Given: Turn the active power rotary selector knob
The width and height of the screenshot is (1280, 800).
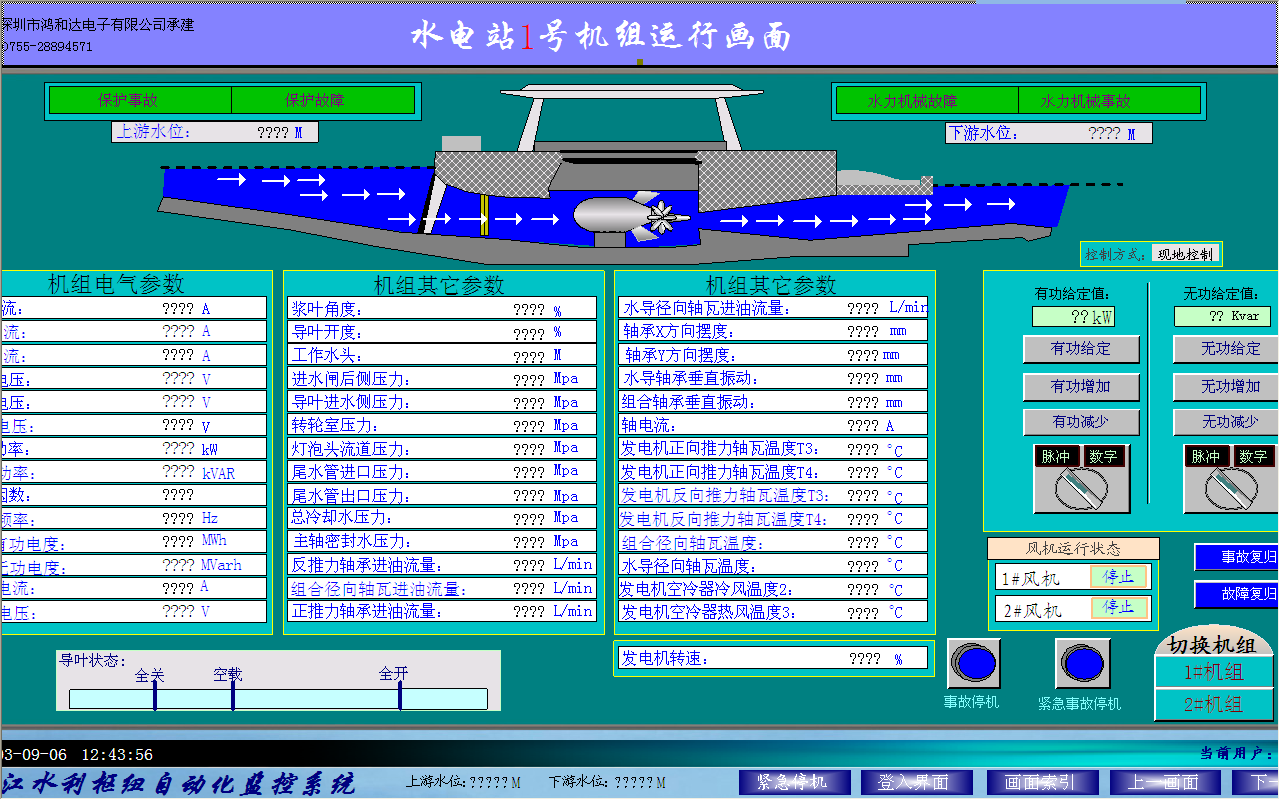Looking at the screenshot, I should pyautogui.click(x=1081, y=490).
